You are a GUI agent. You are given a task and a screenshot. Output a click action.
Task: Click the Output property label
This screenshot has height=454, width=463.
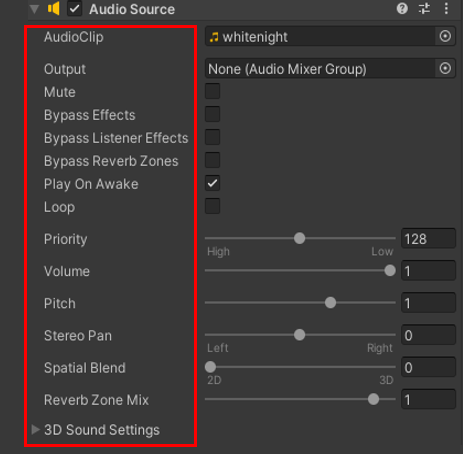tap(65, 69)
